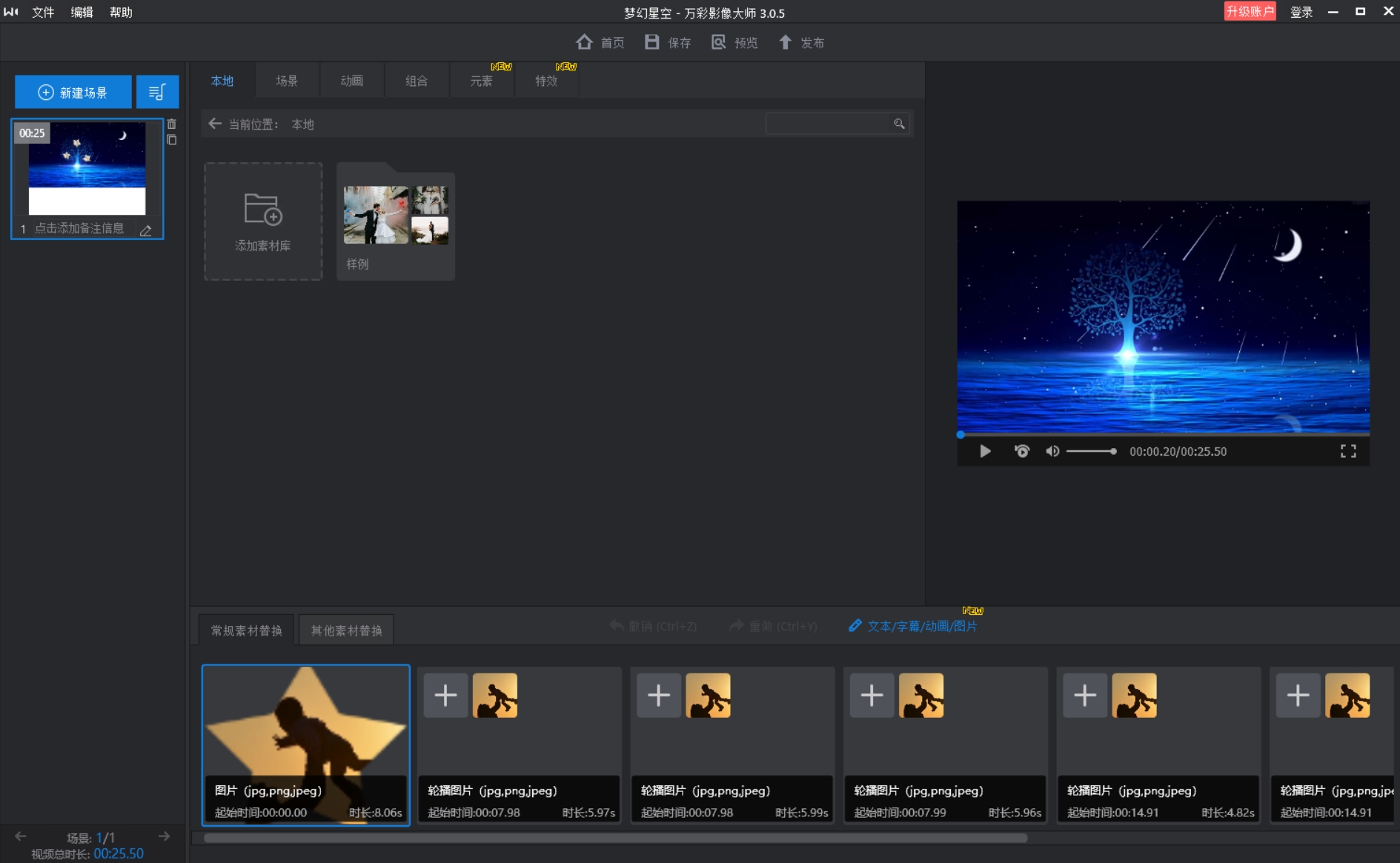Select thumbnail in carousel clip lasting 4.82s
1400x863 pixels.
tap(1134, 696)
